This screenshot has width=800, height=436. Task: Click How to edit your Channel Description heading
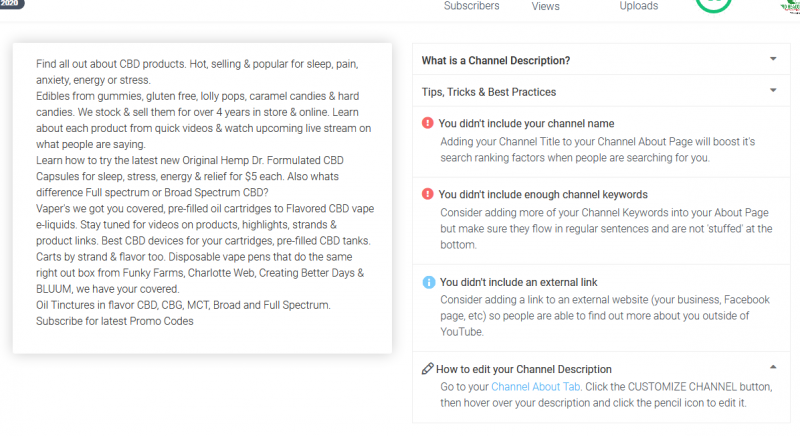pos(525,369)
